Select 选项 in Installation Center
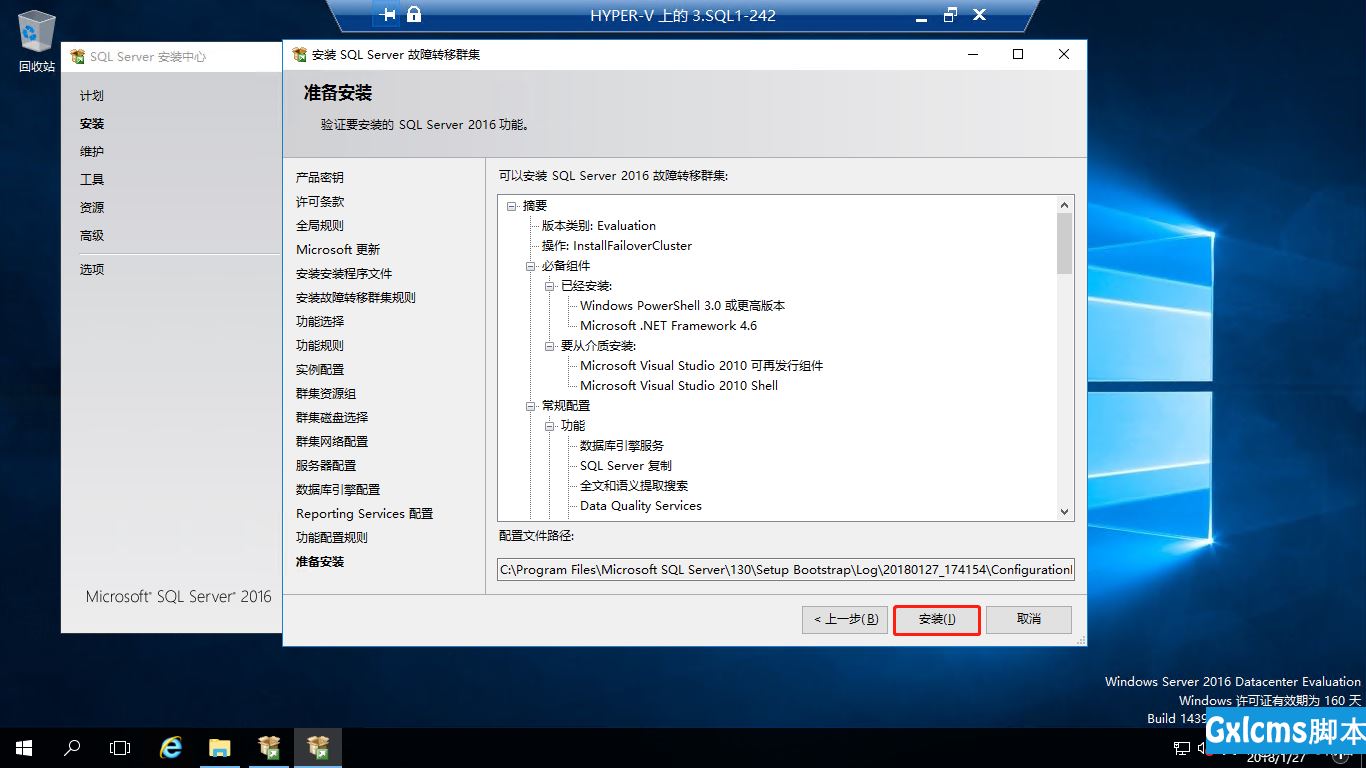The width and height of the screenshot is (1366, 768). click(x=92, y=270)
